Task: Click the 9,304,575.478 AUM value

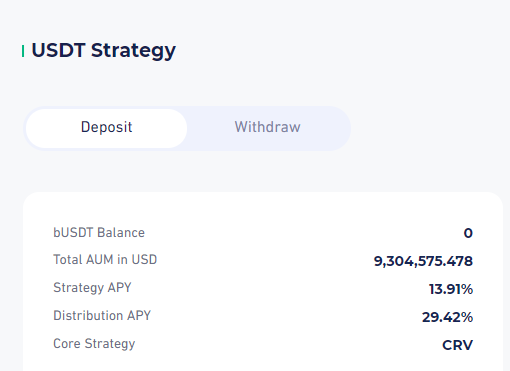Action: [x=423, y=261]
